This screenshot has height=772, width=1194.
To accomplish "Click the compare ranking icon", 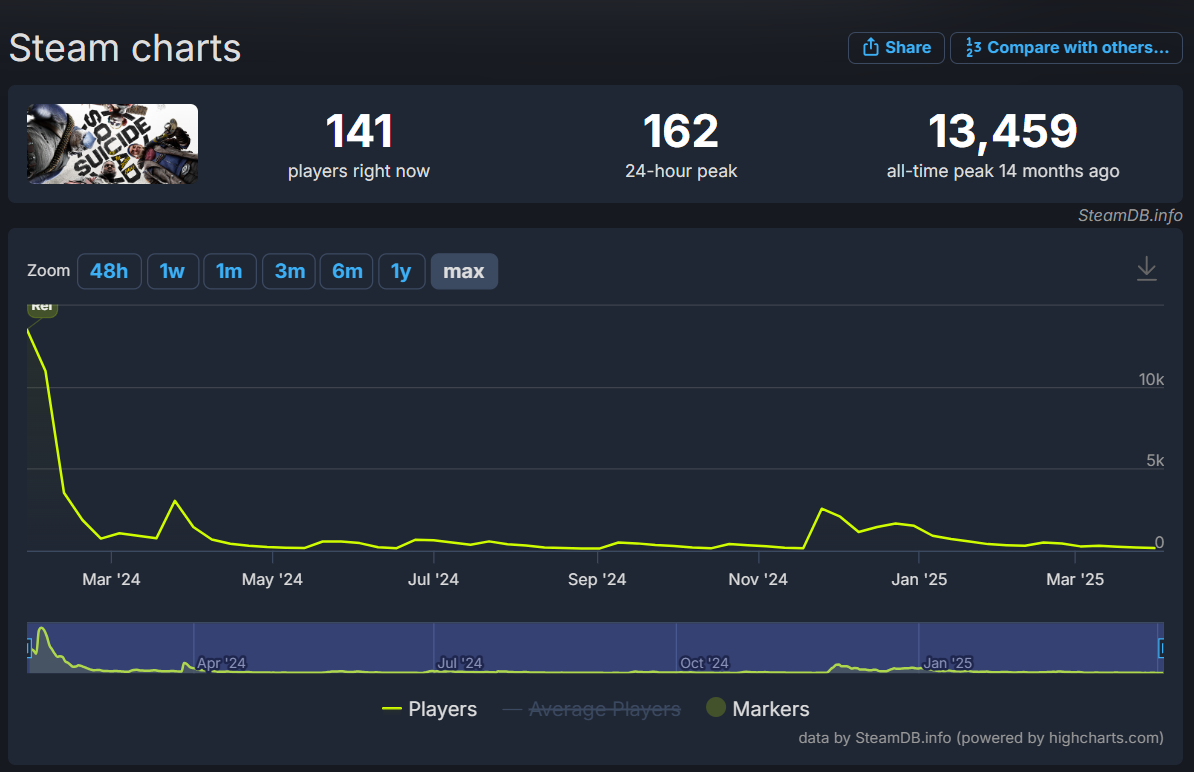I will [x=973, y=47].
